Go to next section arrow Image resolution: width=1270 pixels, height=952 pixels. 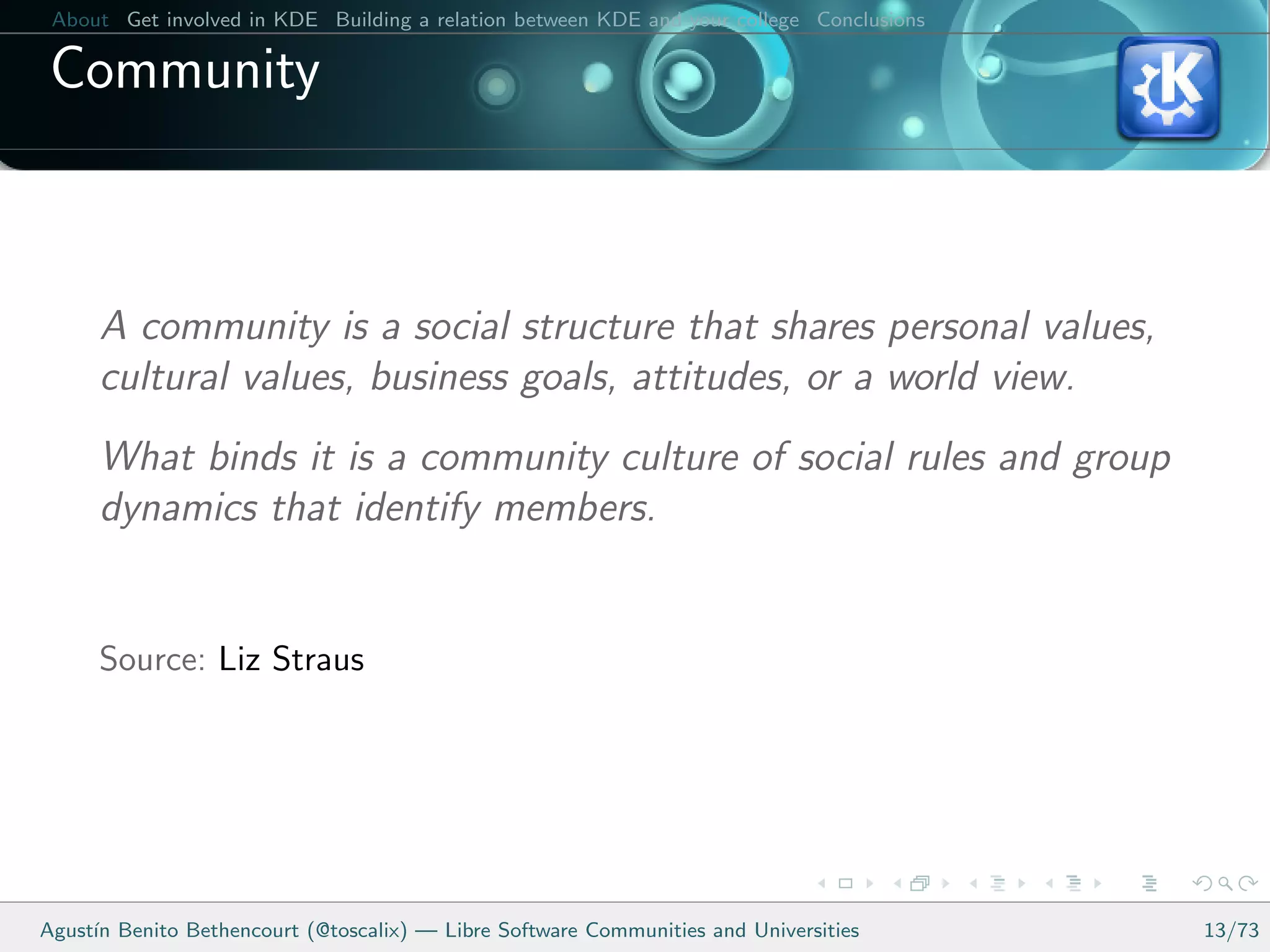click(x=1098, y=883)
